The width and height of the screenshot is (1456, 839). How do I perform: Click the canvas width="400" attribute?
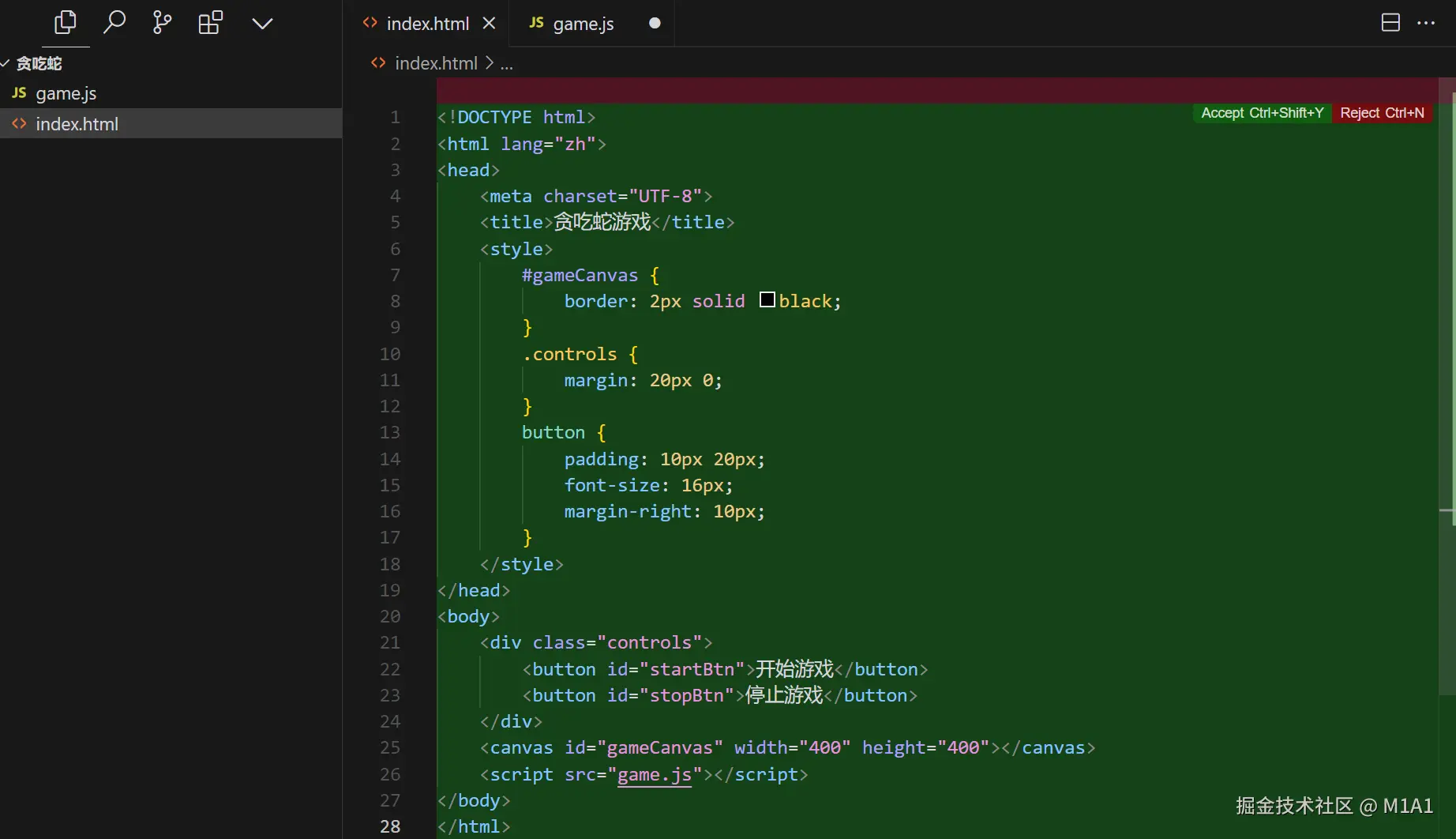[x=792, y=747]
